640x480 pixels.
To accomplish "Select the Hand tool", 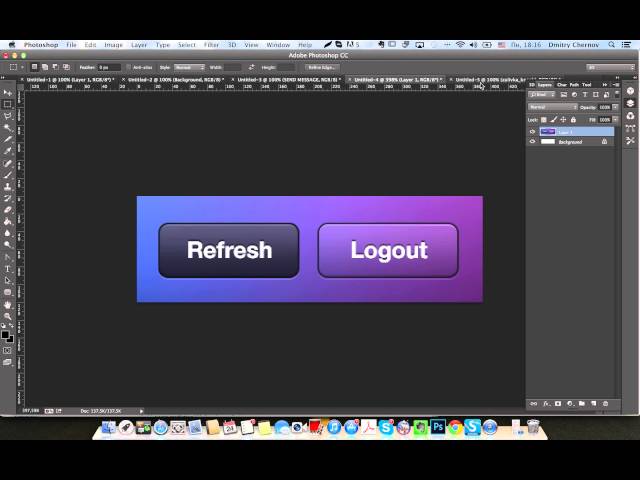I will click(7, 305).
